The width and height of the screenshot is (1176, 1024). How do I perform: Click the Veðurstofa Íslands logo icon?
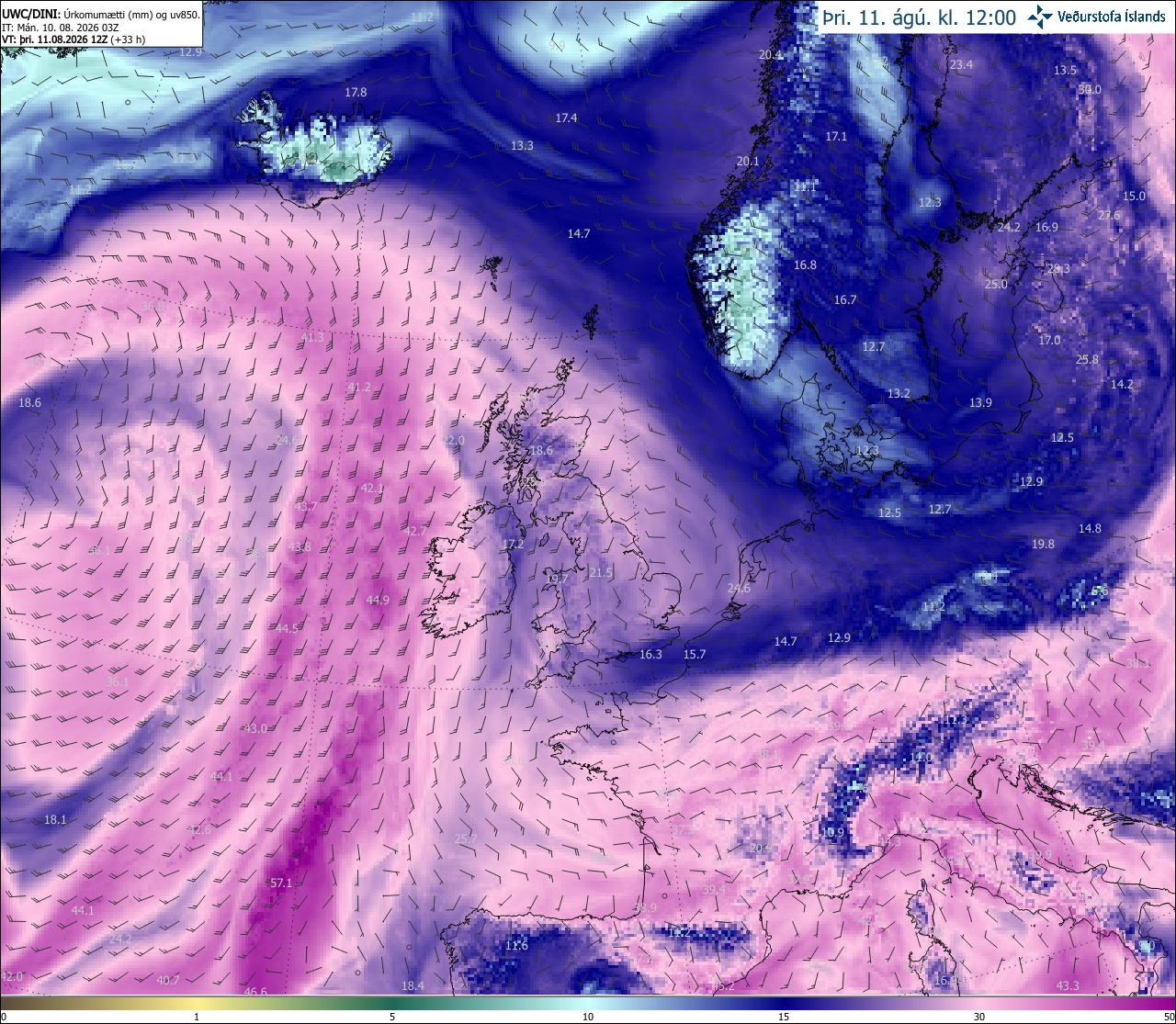pos(1040,16)
